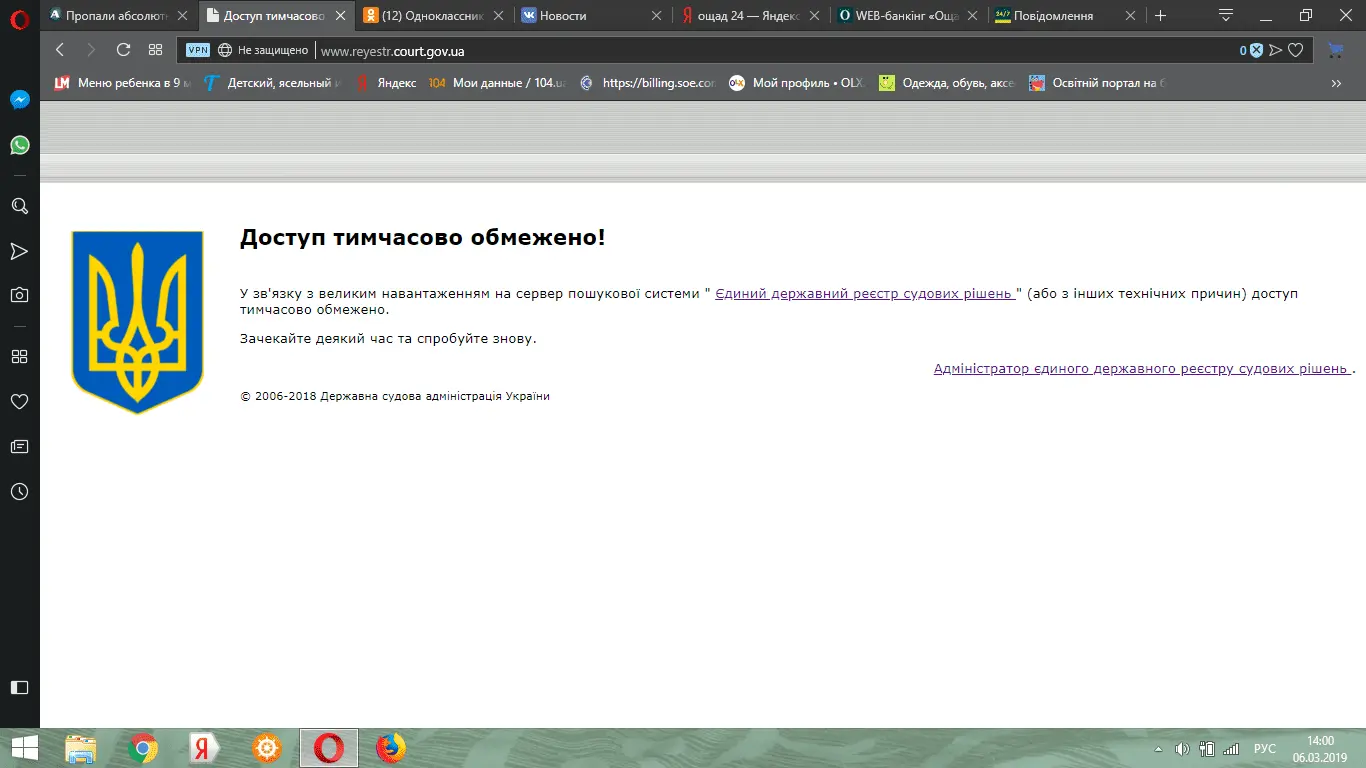Open browsing history clock icon
1366x768 pixels.
click(19, 491)
